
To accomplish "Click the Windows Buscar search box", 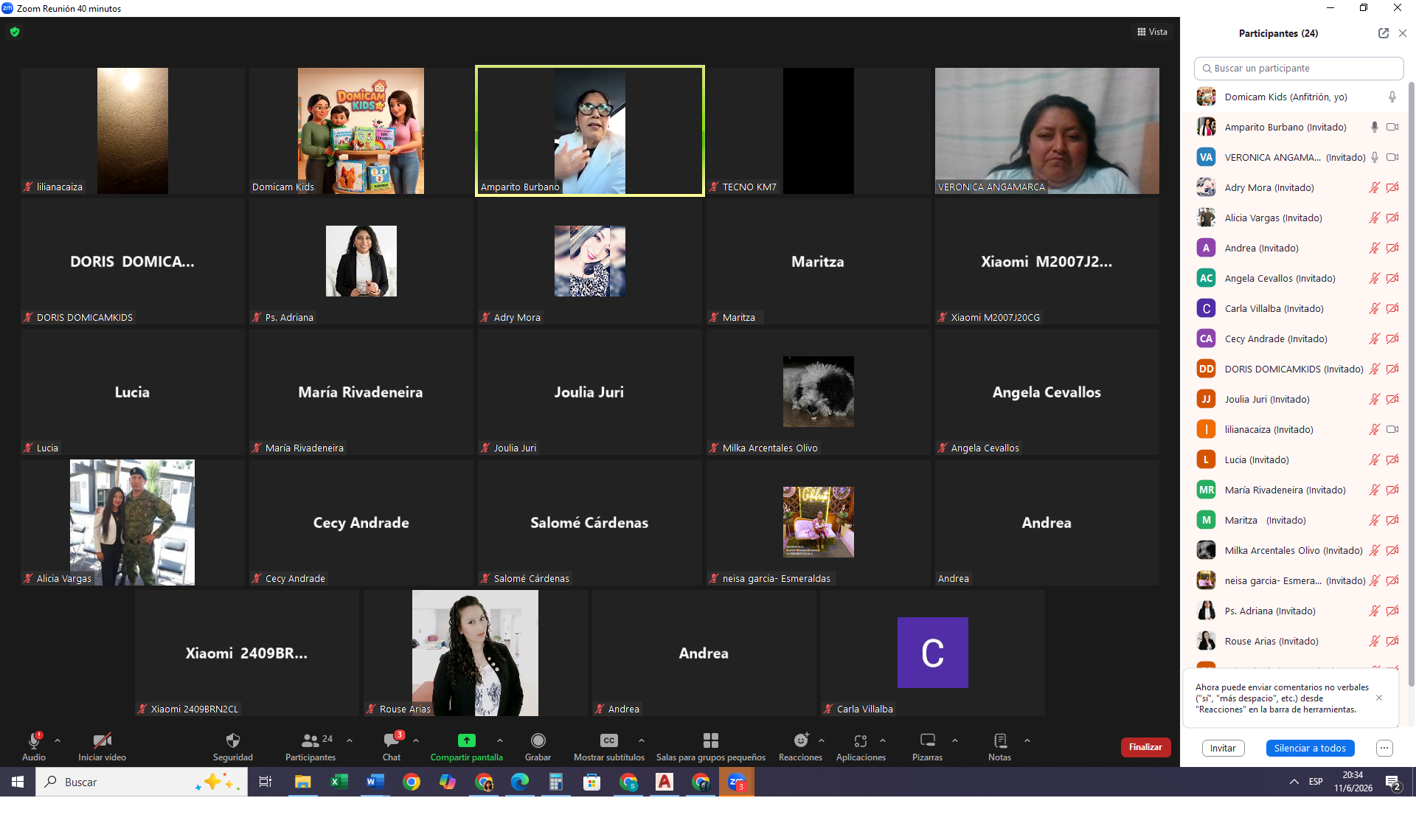I will pos(140,782).
